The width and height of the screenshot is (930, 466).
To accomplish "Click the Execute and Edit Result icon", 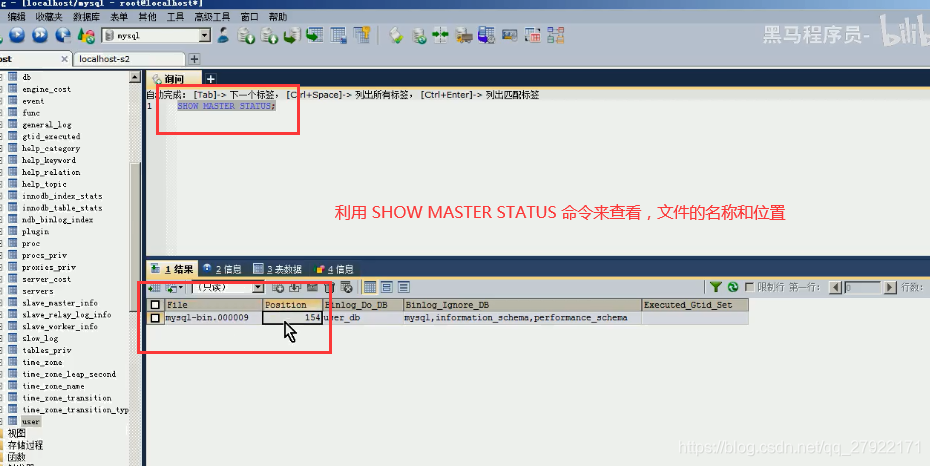I will (63, 36).
